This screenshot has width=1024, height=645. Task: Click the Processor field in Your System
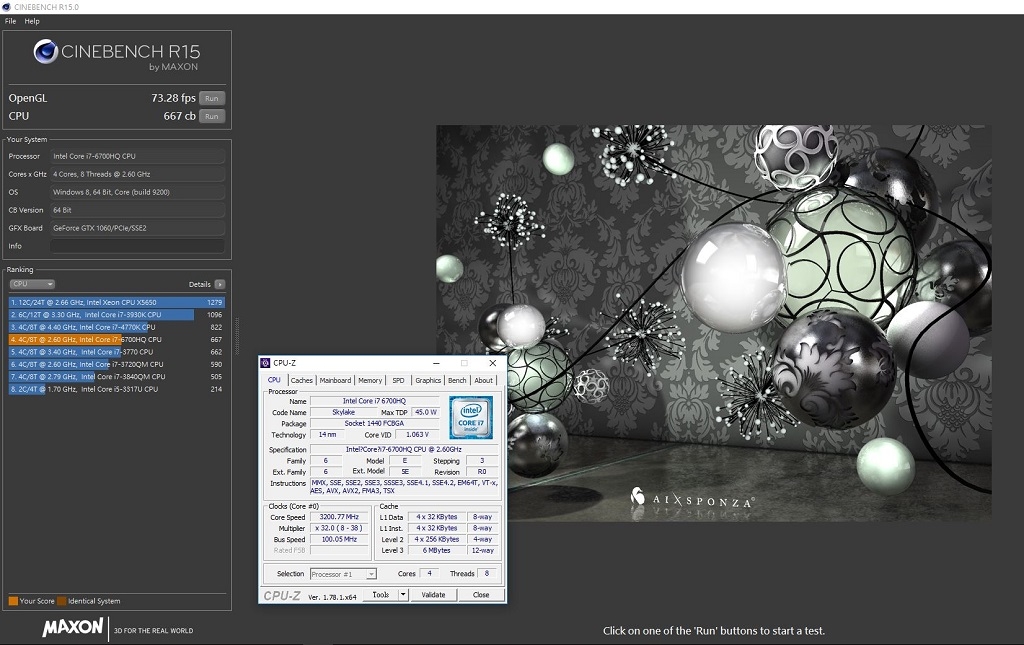pos(138,157)
